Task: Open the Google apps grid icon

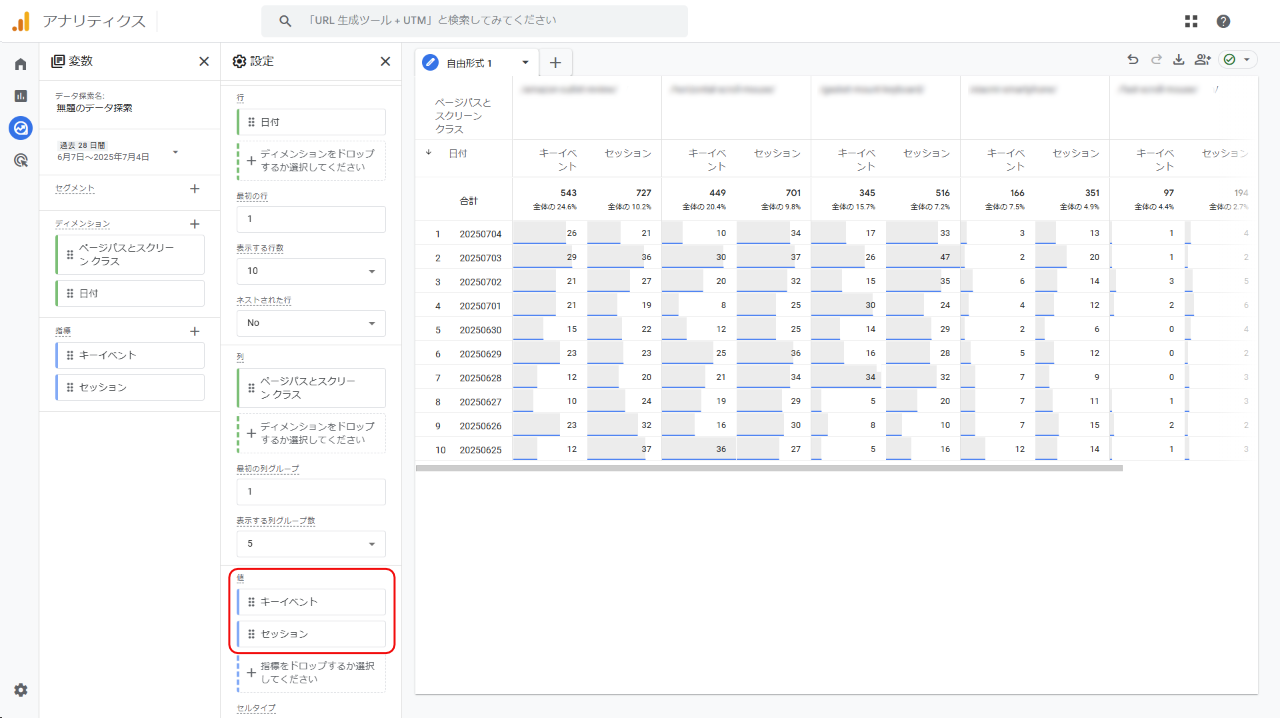Action: click(x=1191, y=21)
